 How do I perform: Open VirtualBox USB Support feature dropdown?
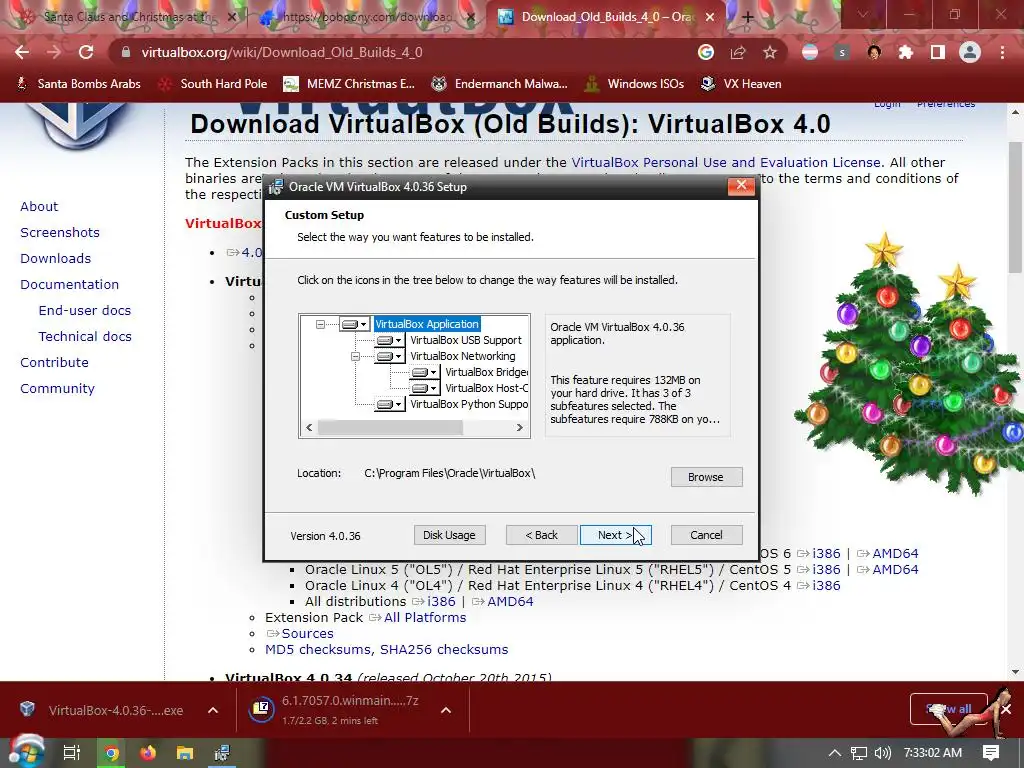(x=390, y=340)
